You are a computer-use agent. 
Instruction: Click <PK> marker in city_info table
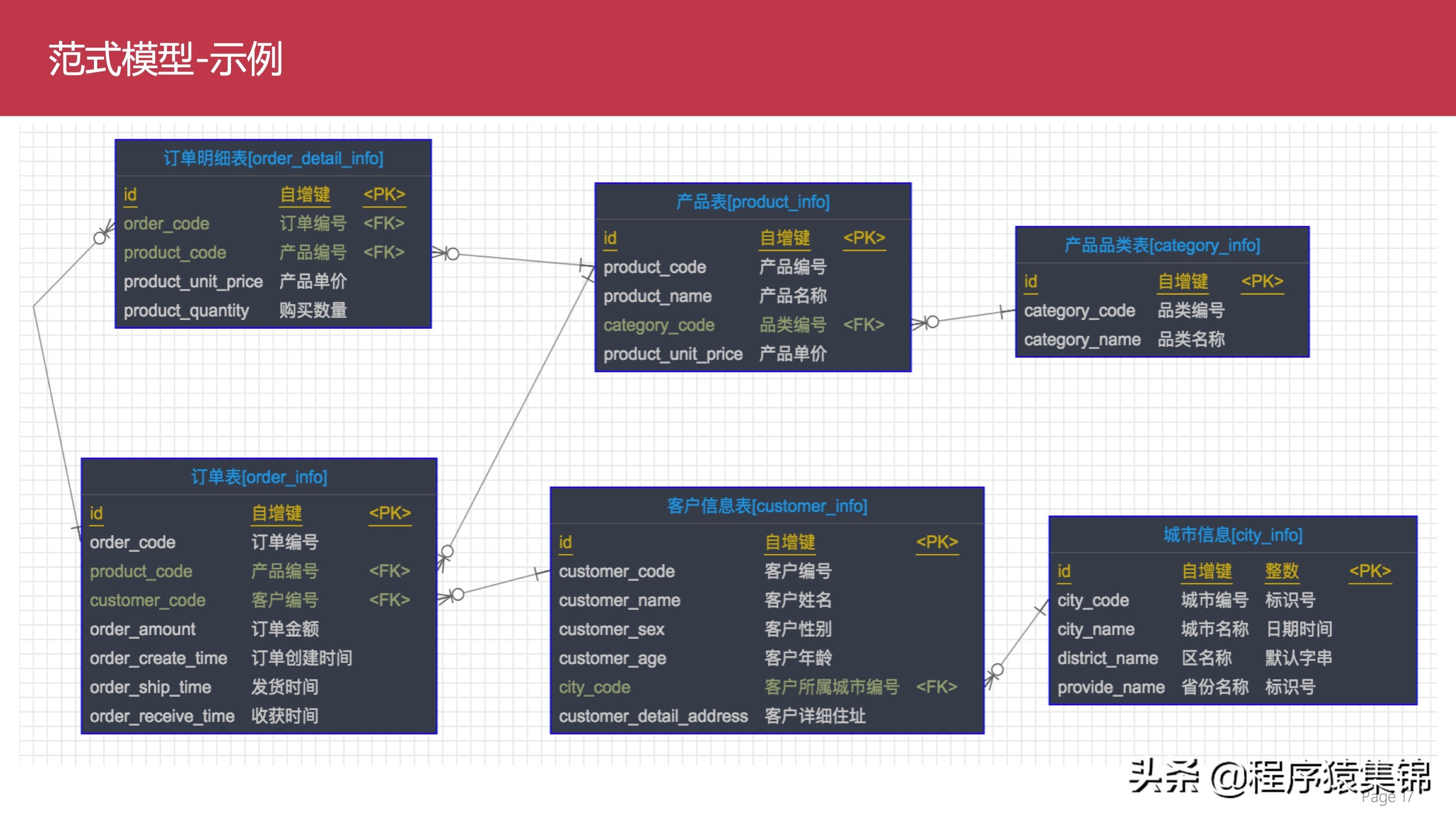1370,571
